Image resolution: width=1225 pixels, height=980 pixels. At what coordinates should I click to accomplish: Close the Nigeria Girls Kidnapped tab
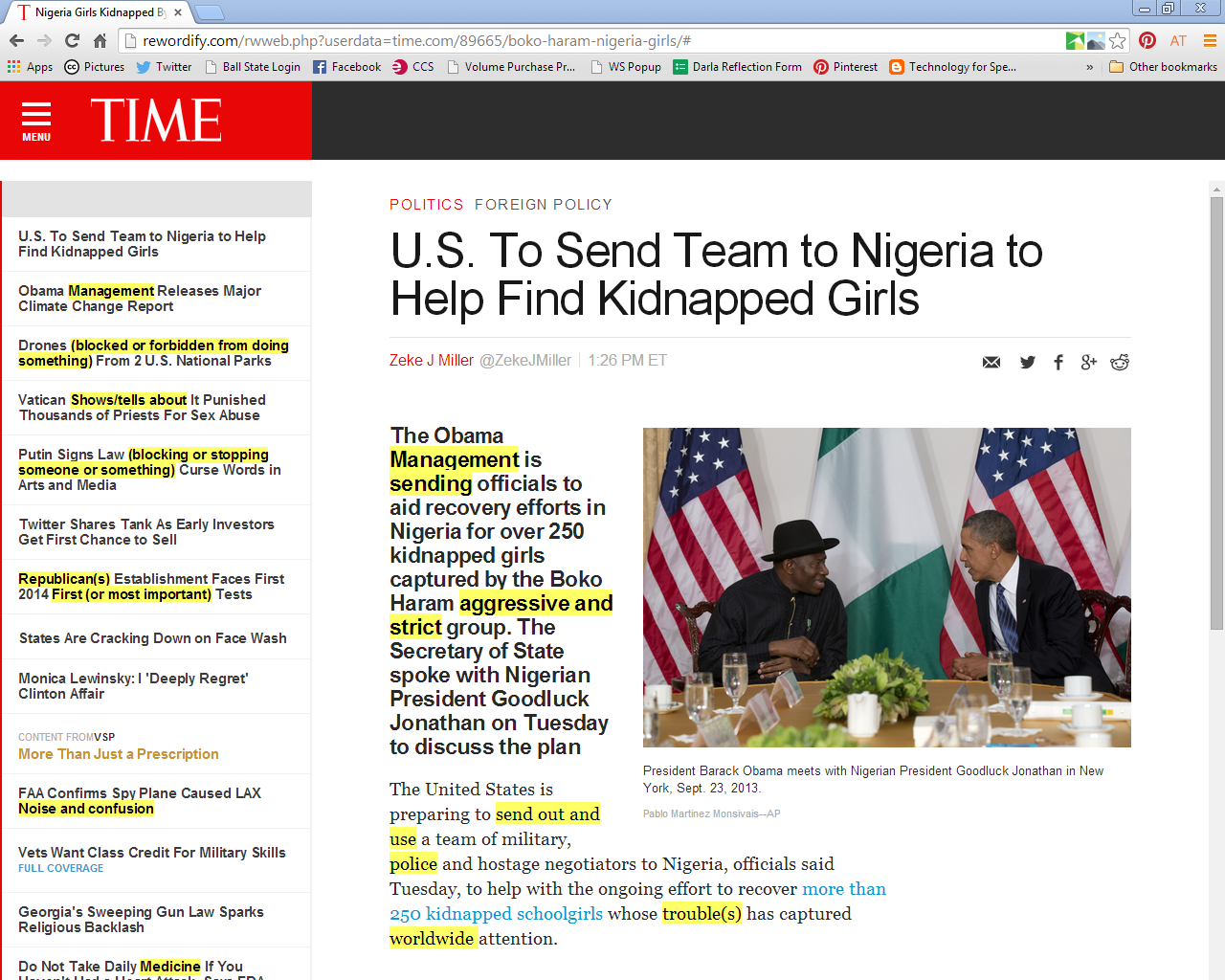point(178,12)
